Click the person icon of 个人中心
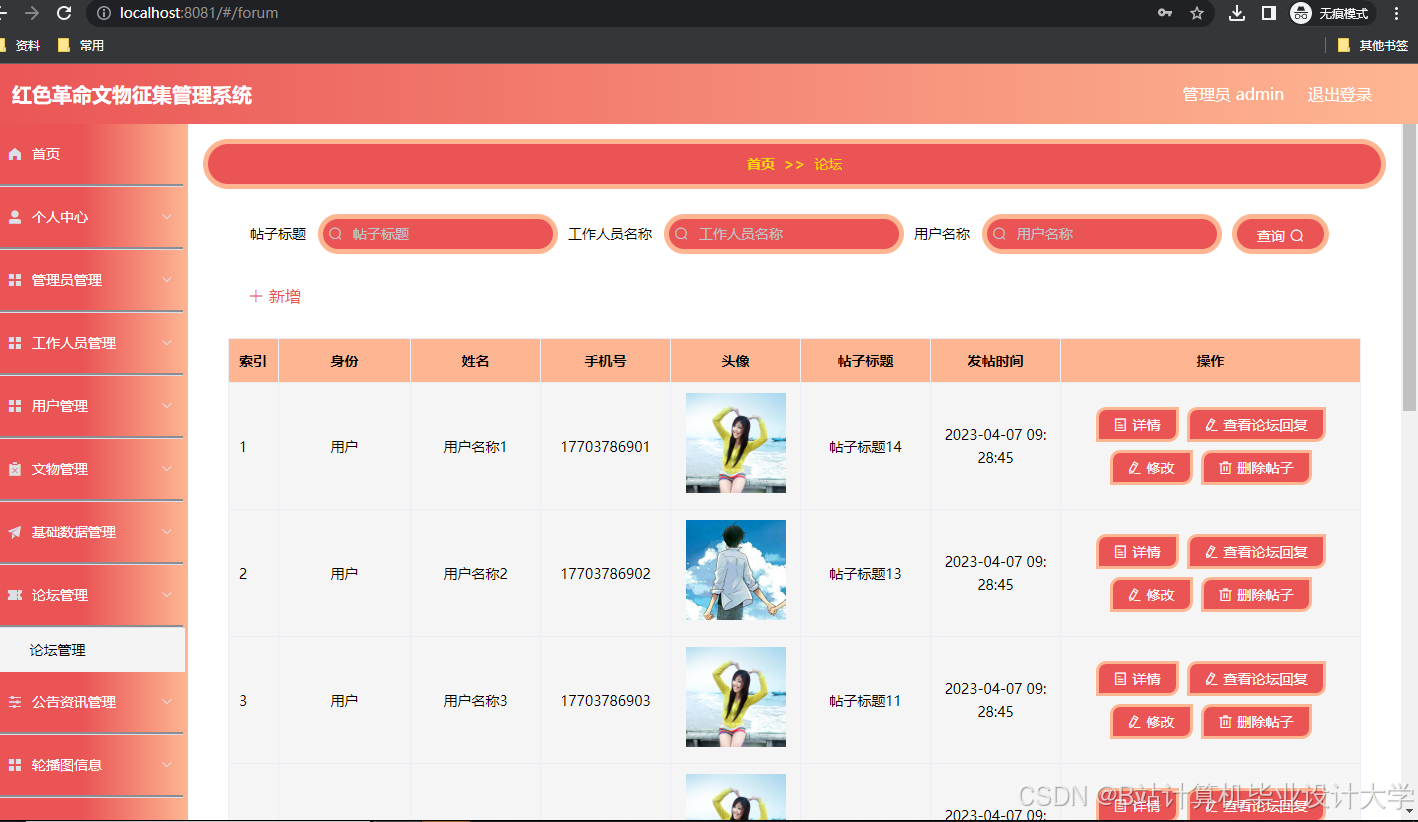1418x822 pixels. pos(15,217)
